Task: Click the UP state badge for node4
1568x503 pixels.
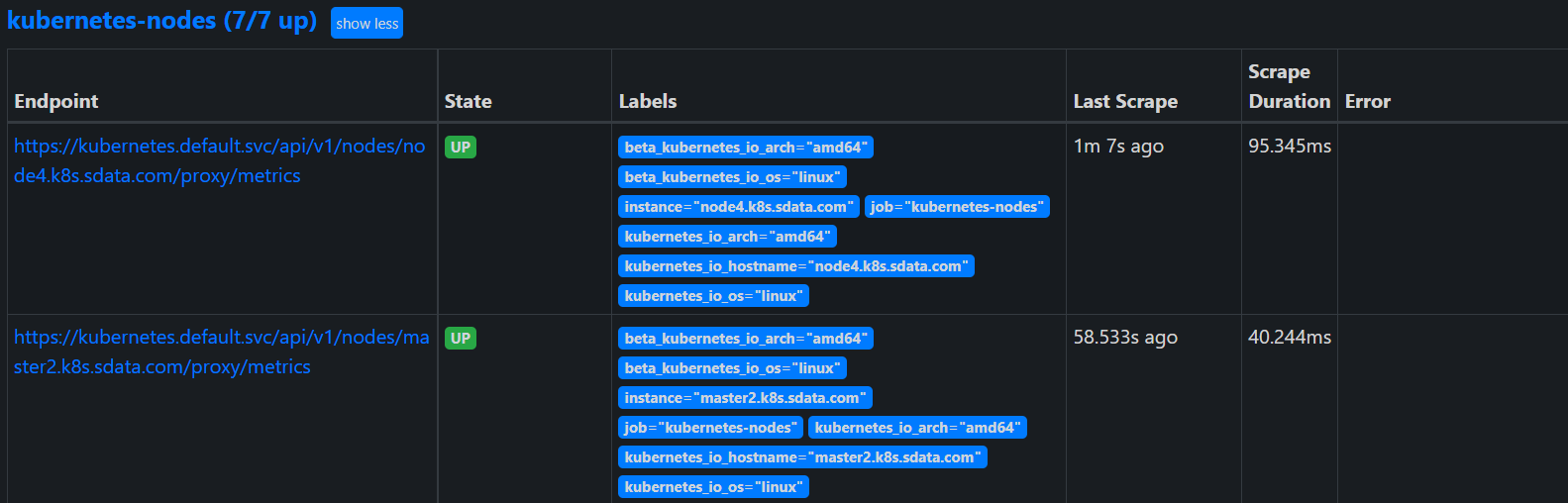Action: (x=461, y=147)
